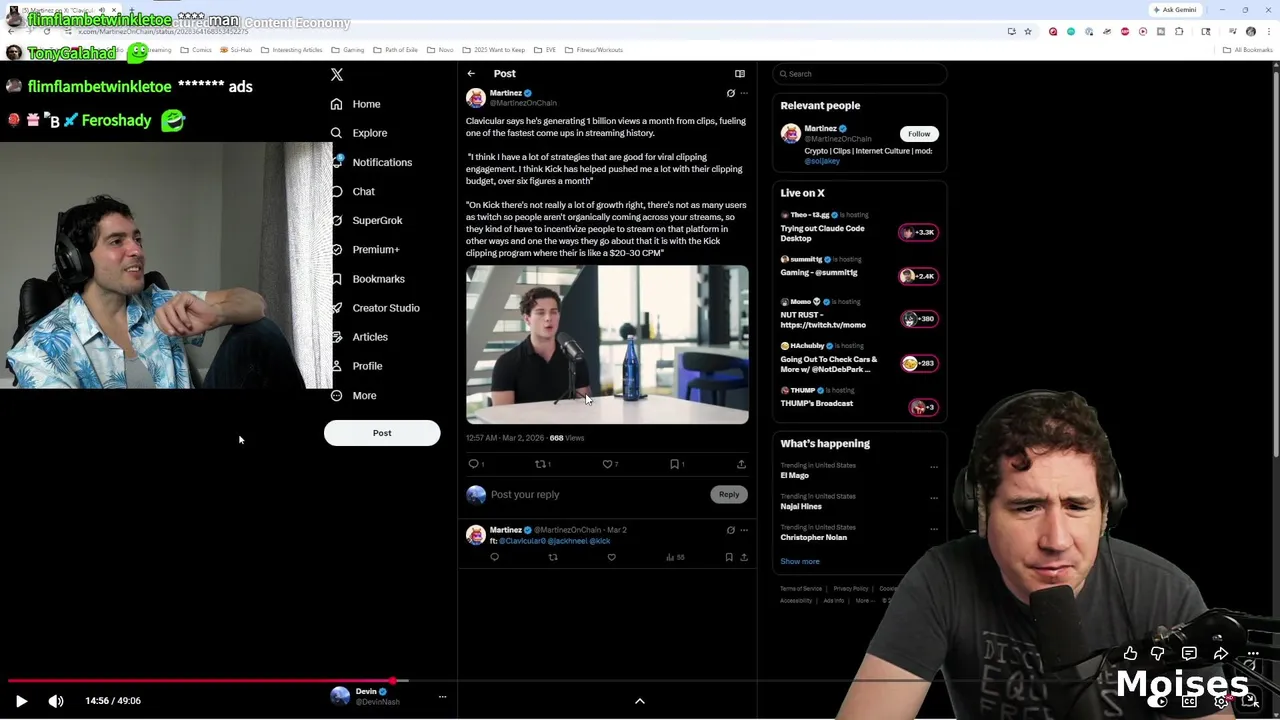Open reader view icon beside Post header
The height and width of the screenshot is (720, 1280).
740,73
